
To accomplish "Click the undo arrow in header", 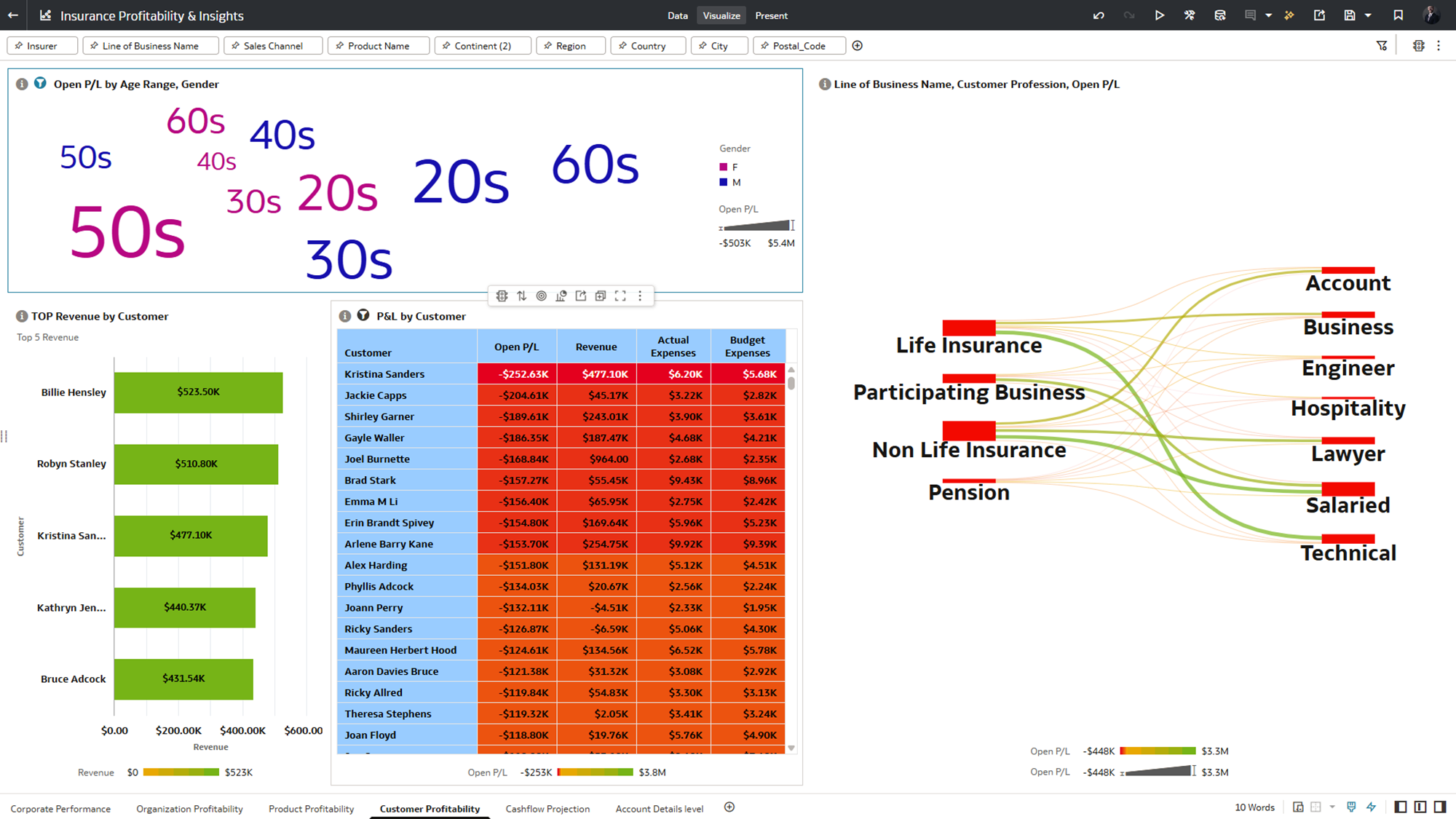I will [1099, 15].
